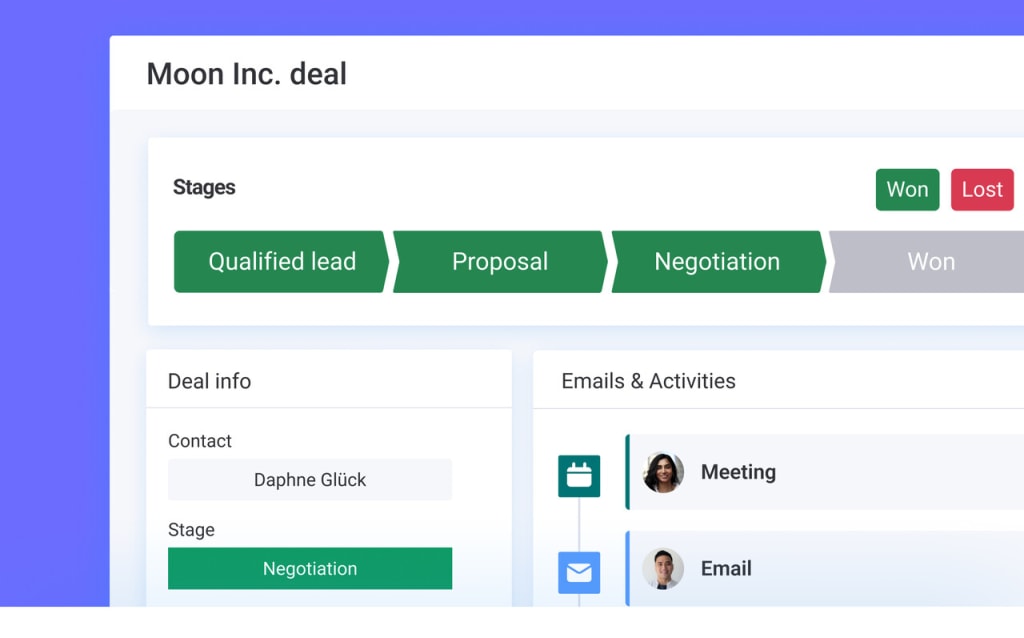Click the avatar next to Meeting
This screenshot has width=1024, height=638.
[662, 472]
